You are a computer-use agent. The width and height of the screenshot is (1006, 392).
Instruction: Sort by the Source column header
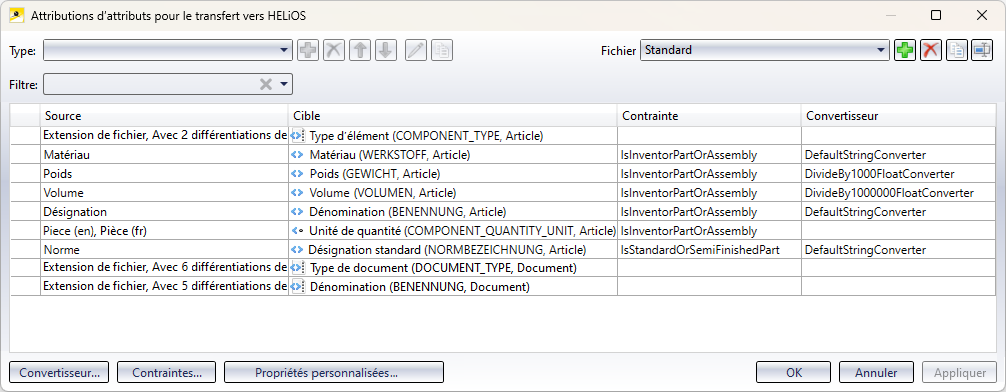(164, 116)
